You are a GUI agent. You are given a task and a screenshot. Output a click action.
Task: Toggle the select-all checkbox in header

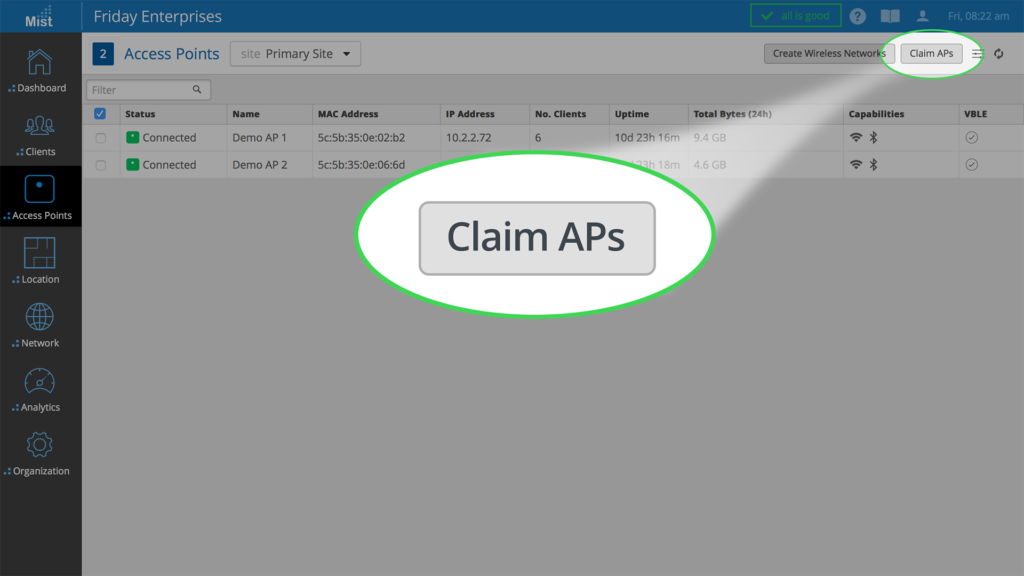pos(100,114)
